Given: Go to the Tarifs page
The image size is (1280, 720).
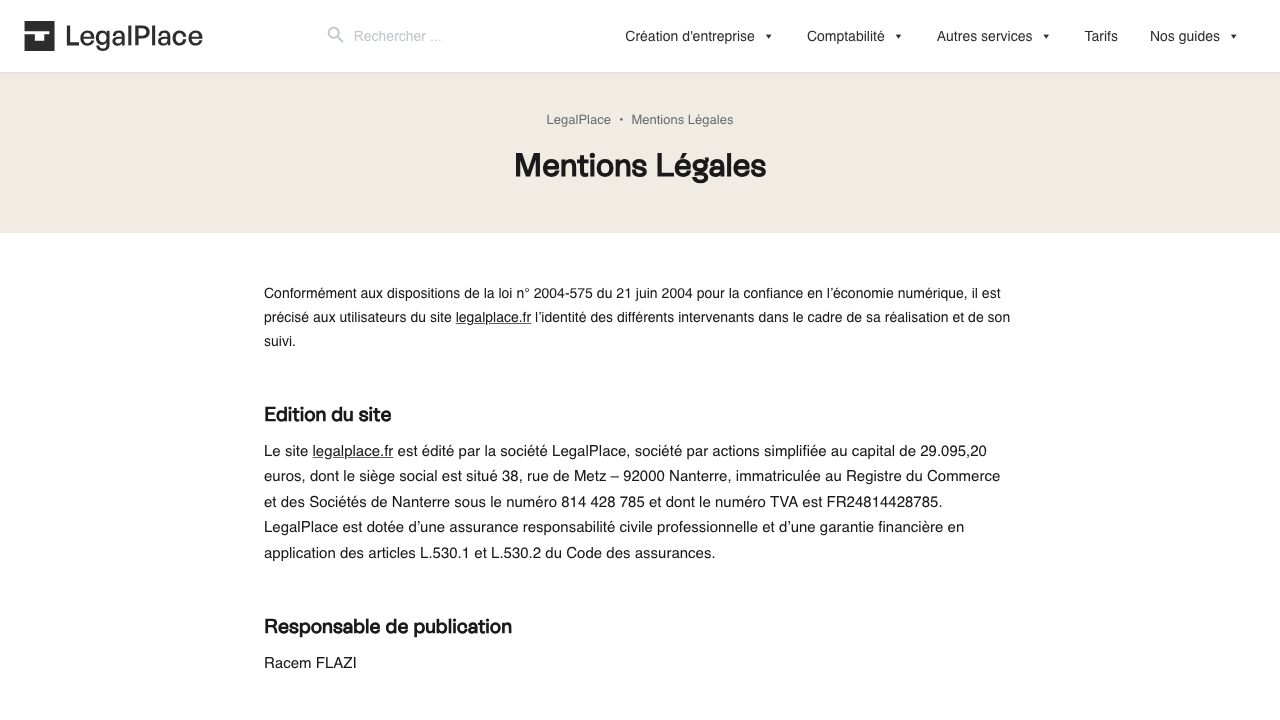Looking at the screenshot, I should [x=1101, y=36].
